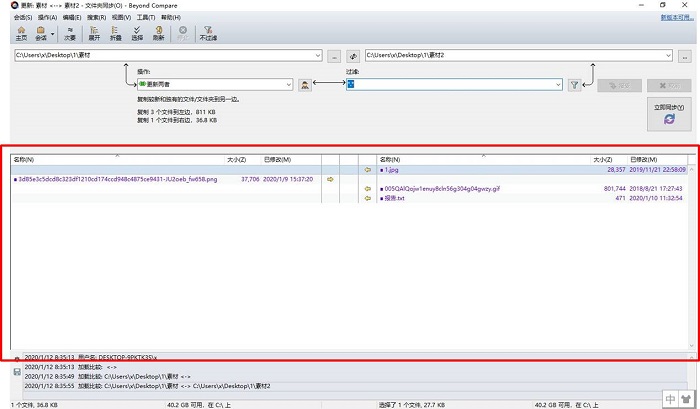Refresh the comparison with 刷新 icon
Viewport: 700px width, 409px height.
(158, 32)
